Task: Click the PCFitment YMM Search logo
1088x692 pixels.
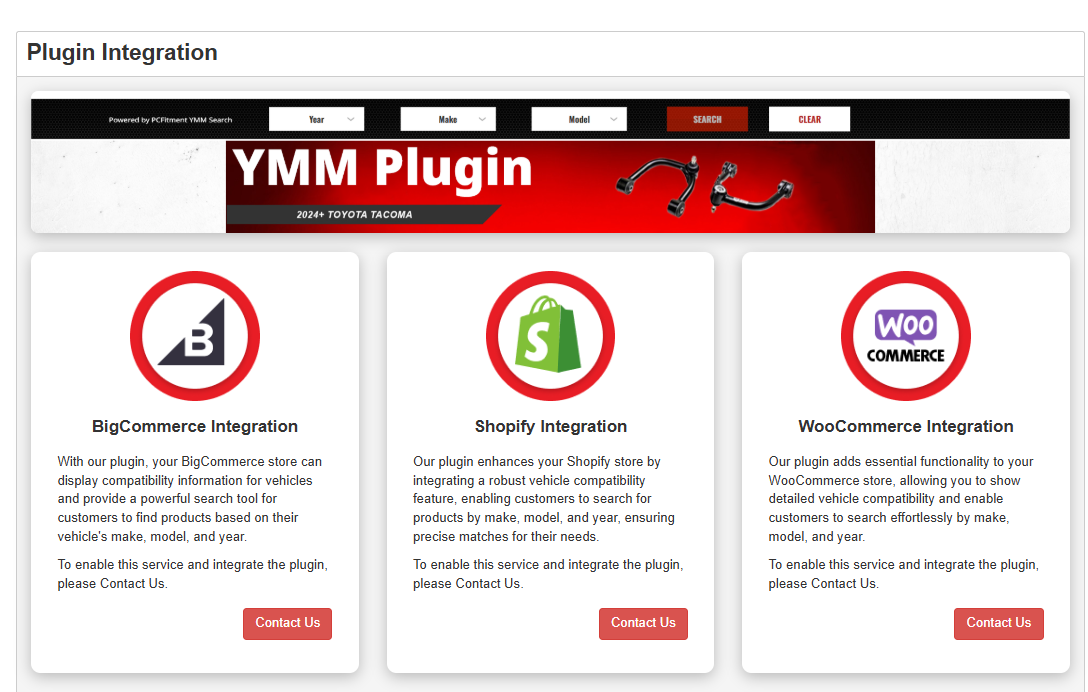Action: 171,119
